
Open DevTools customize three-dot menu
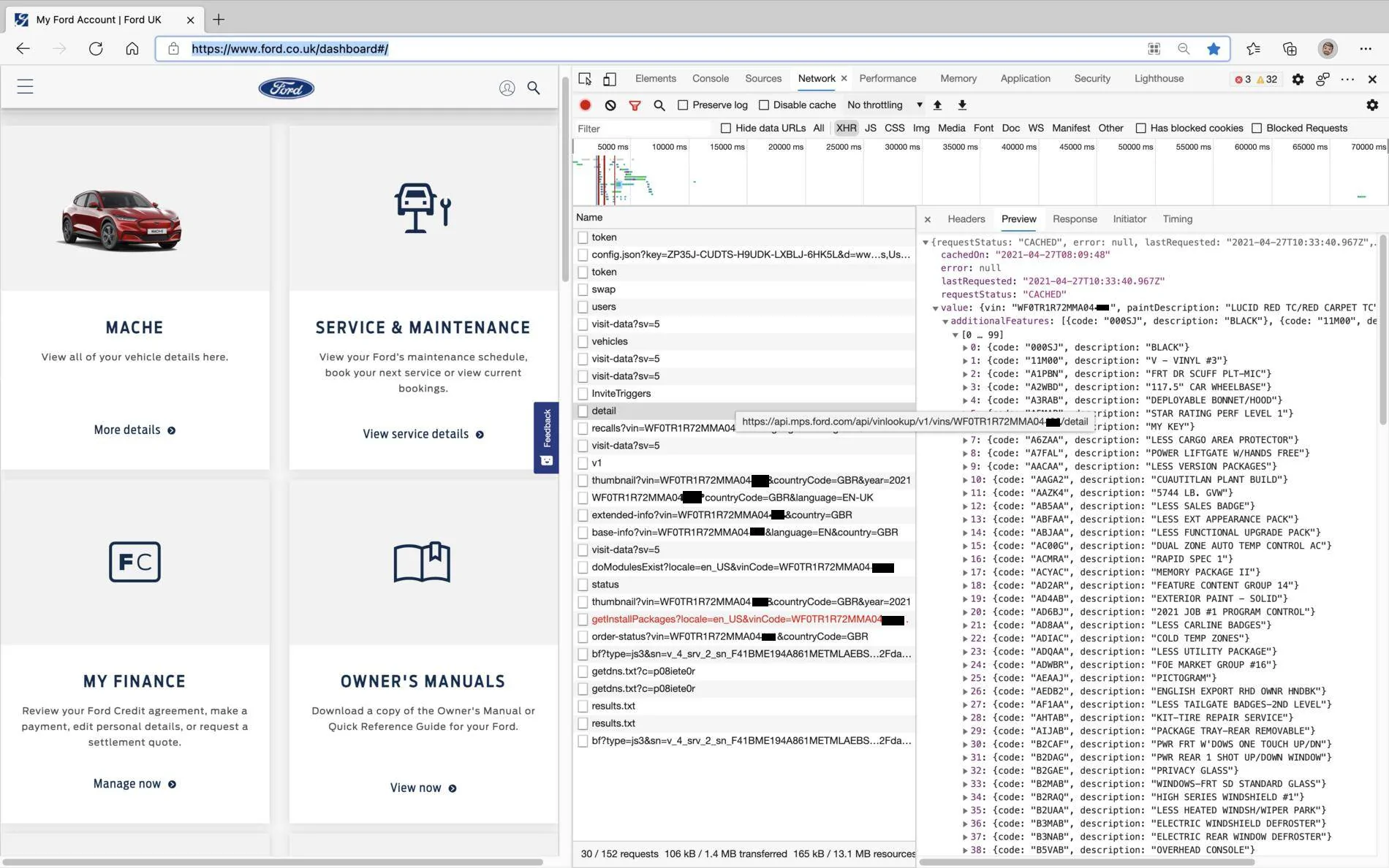1347,79
